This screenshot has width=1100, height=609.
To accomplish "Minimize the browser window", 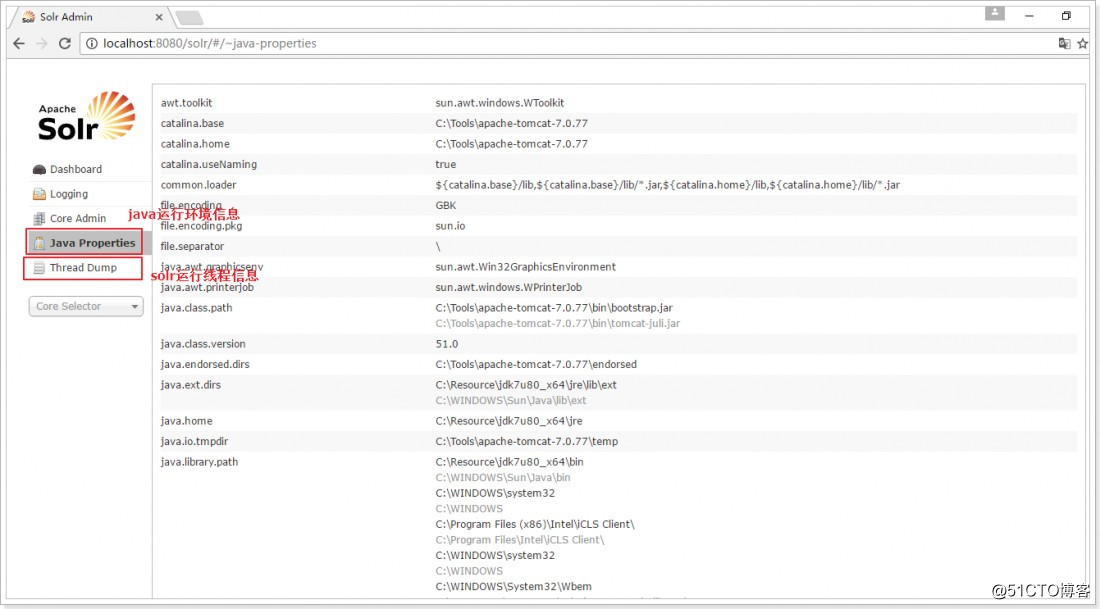I will 1029,15.
